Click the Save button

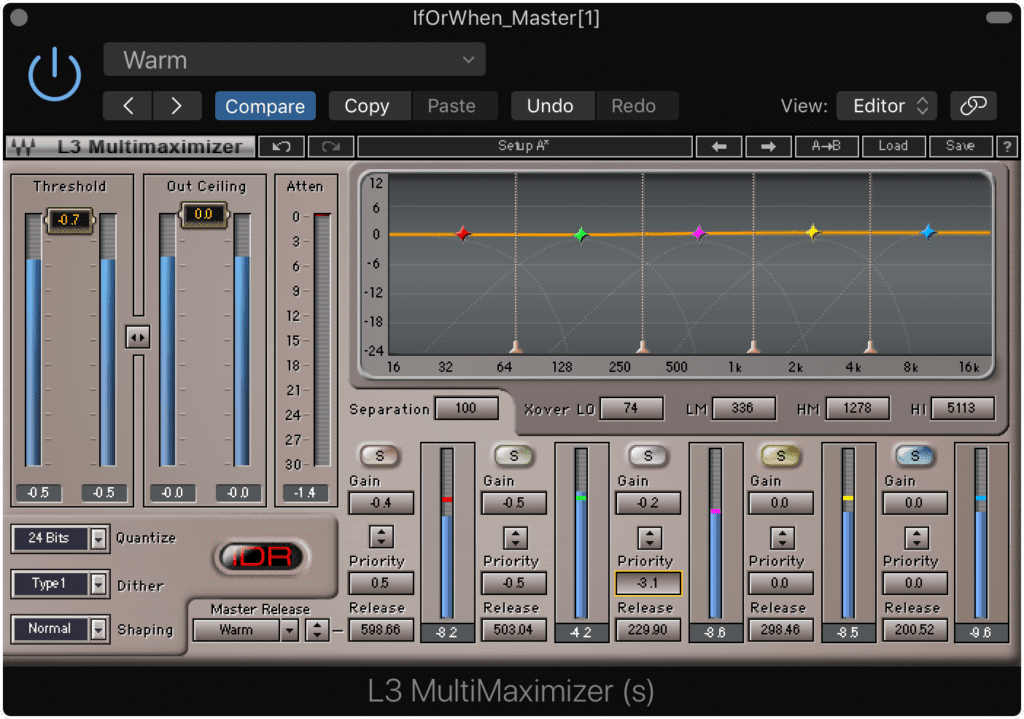pos(961,146)
